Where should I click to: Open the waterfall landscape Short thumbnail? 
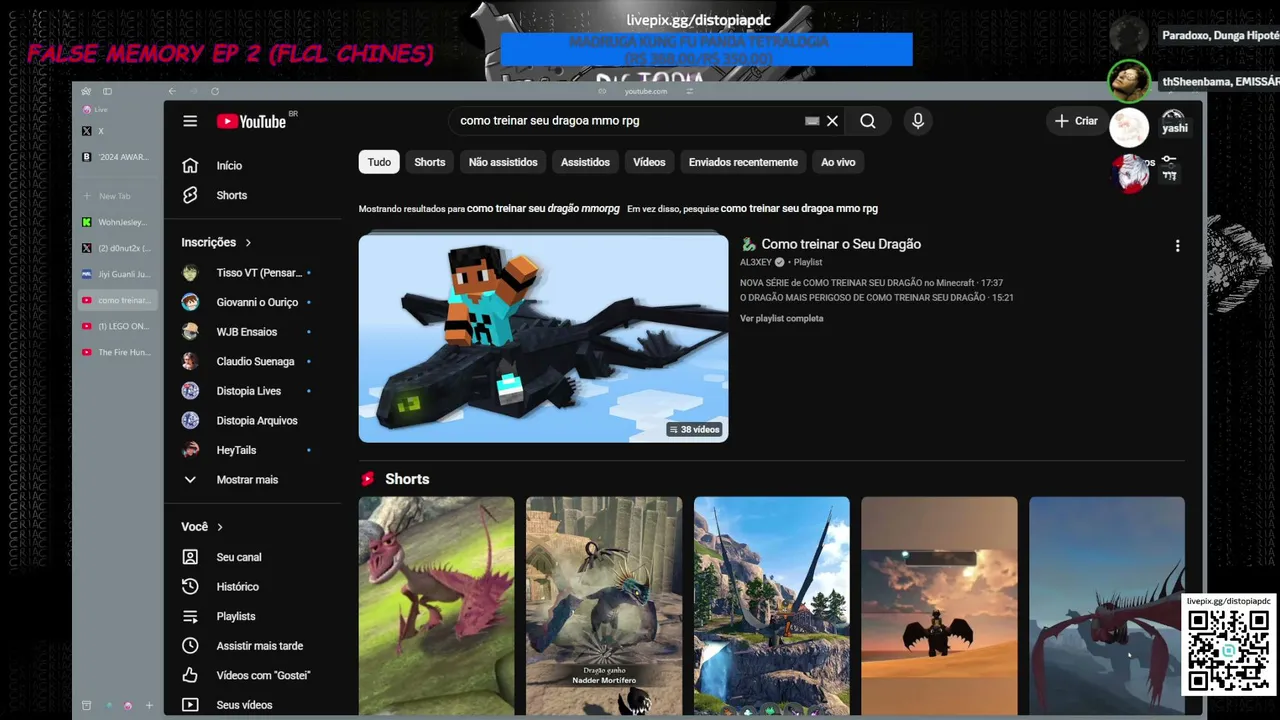coord(772,606)
